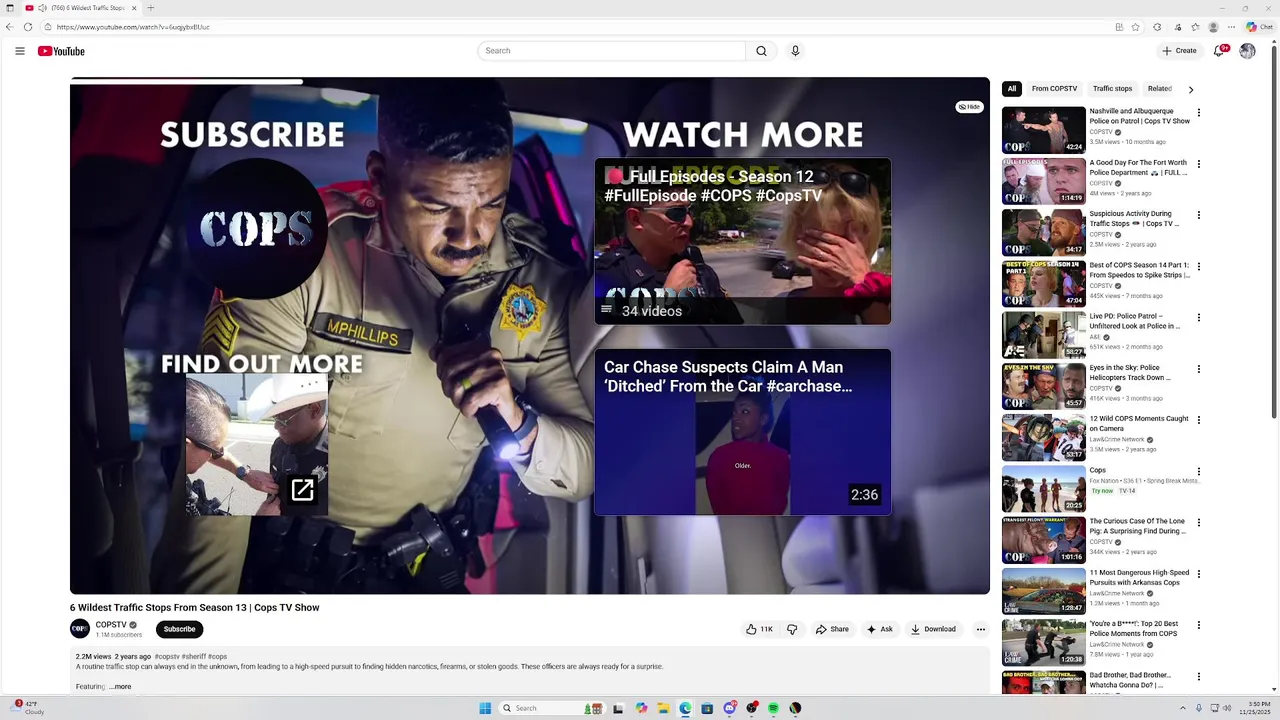Click the browser back arrow
The image size is (1280, 720).
click(x=10, y=27)
